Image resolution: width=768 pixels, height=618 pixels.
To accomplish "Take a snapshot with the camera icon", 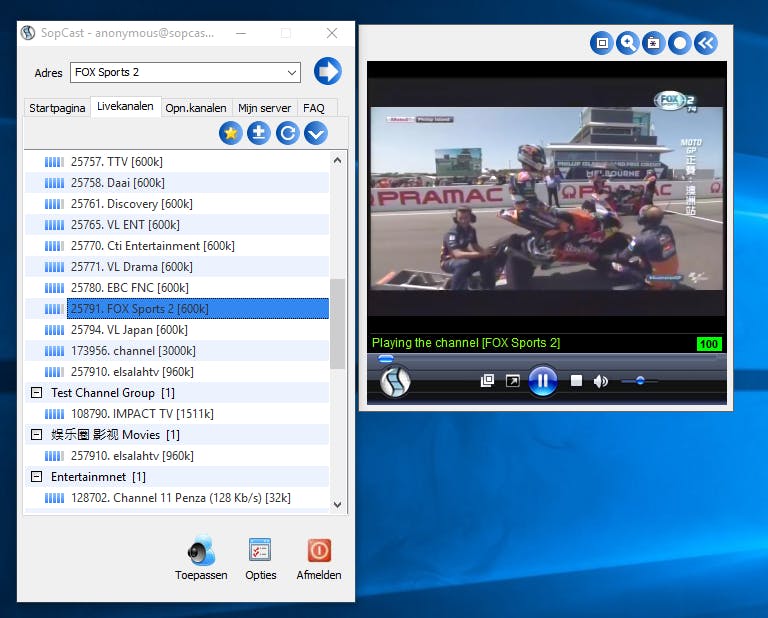I will [653, 43].
